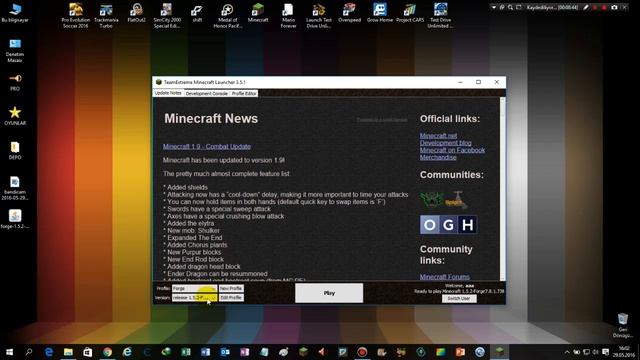Switch to the Update Notes tab
Viewport: 640px width, 360px height.
tap(168, 93)
